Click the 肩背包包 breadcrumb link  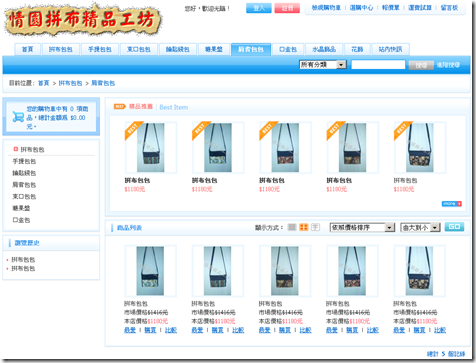pyautogui.click(x=103, y=83)
